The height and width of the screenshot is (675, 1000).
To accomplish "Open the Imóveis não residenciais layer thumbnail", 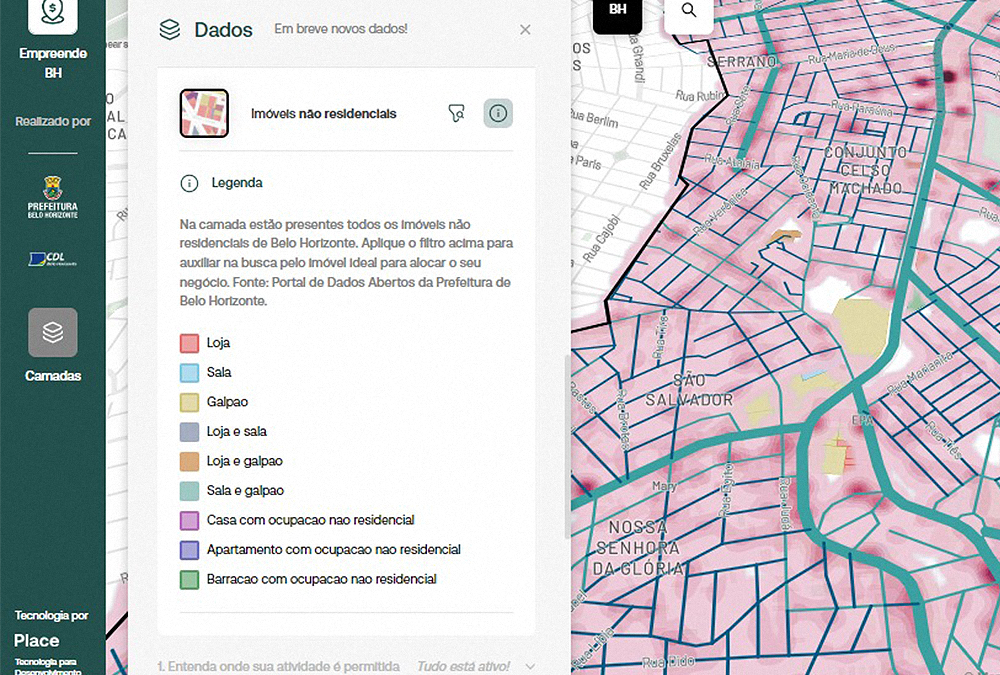I will [x=204, y=114].
